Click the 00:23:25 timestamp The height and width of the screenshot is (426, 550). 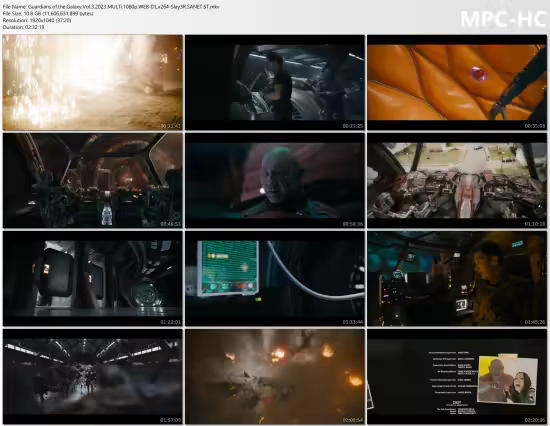pyautogui.click(x=353, y=126)
